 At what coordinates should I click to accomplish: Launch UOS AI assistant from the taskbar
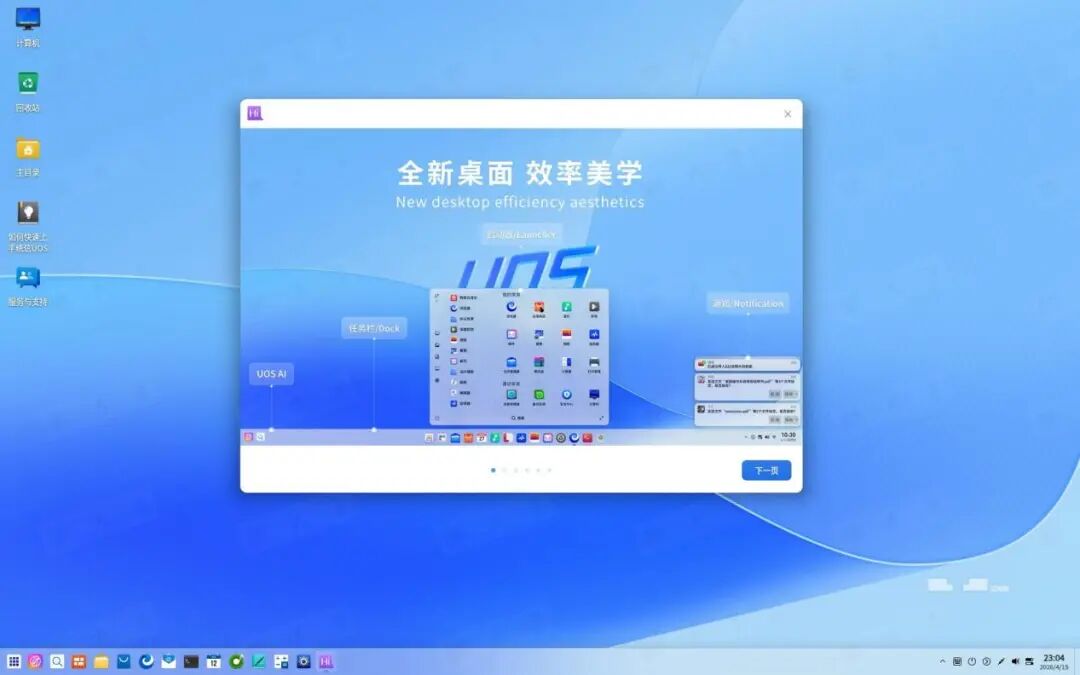click(x=35, y=661)
